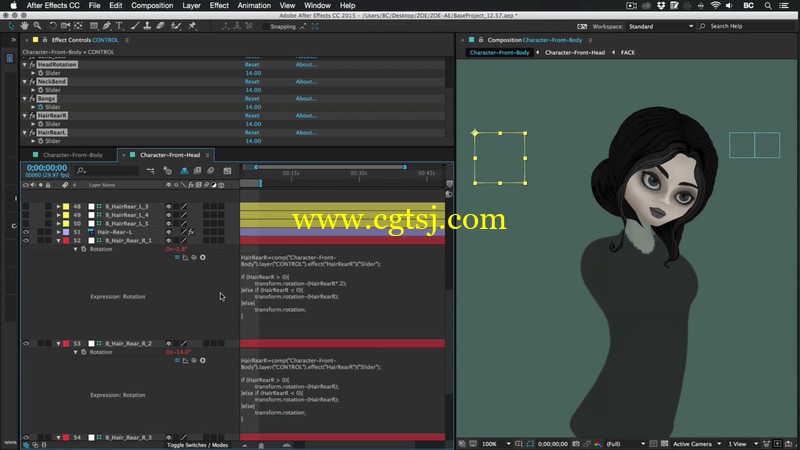
Task: Select the Hand tool
Action: pyautogui.click(x=24, y=26)
